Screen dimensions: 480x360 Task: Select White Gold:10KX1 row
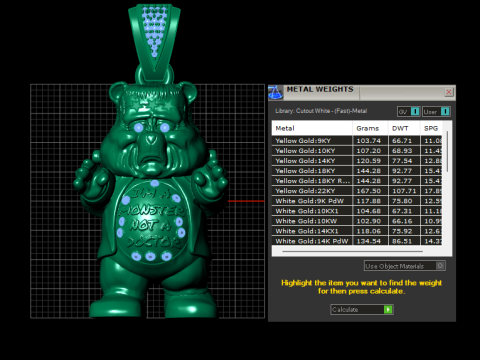[x=357, y=211]
